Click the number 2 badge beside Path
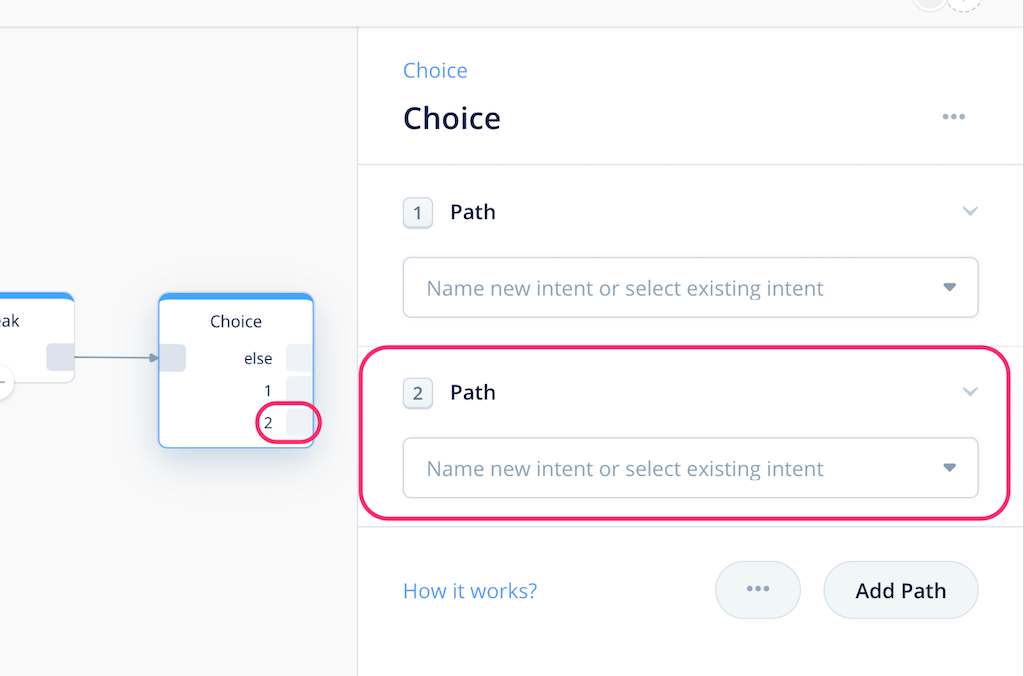Viewport: 1024px width, 676px height. click(417, 393)
